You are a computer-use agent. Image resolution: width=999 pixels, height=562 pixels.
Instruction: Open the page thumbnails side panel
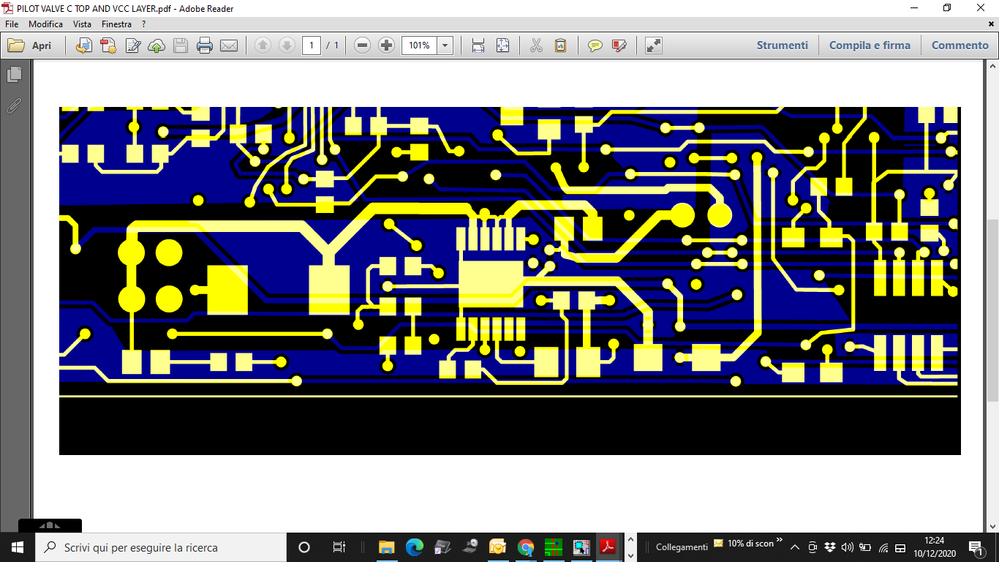(x=14, y=75)
